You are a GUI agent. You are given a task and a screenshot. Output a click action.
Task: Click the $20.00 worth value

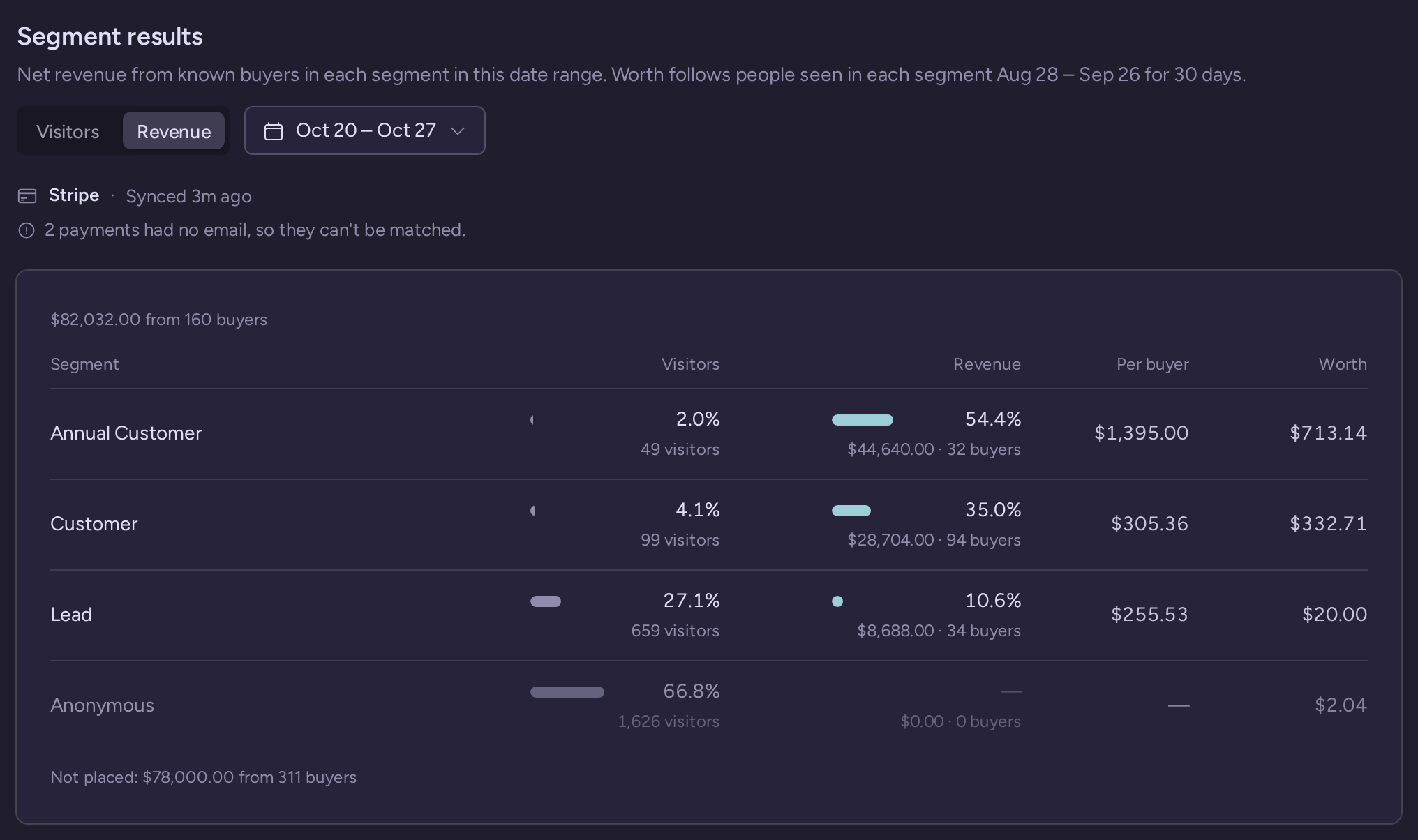[x=1334, y=615]
